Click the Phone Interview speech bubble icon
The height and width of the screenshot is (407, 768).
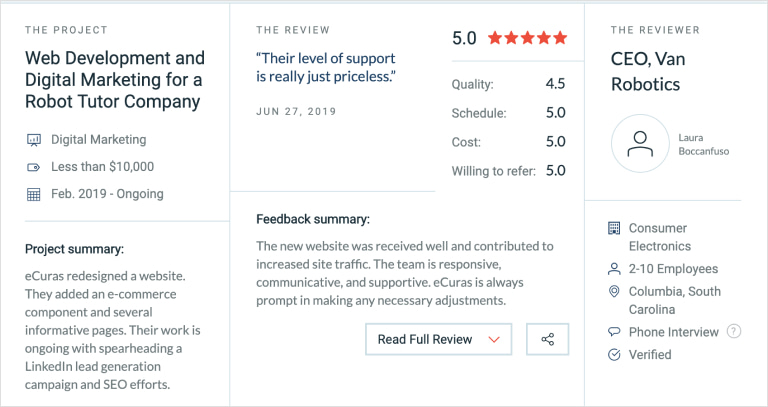point(614,332)
